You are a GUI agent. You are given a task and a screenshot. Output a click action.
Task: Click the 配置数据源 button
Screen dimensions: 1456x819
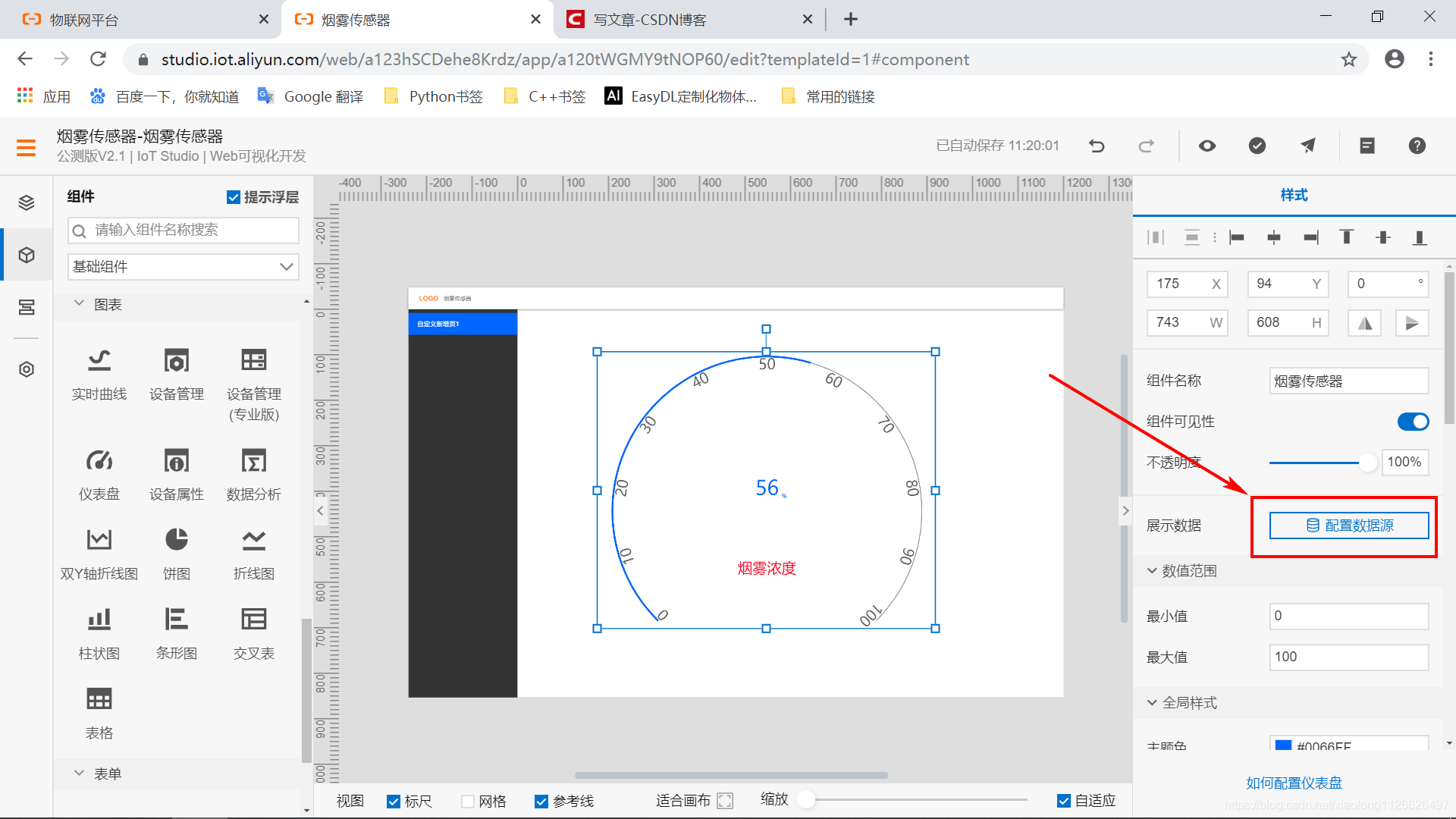tap(1349, 526)
